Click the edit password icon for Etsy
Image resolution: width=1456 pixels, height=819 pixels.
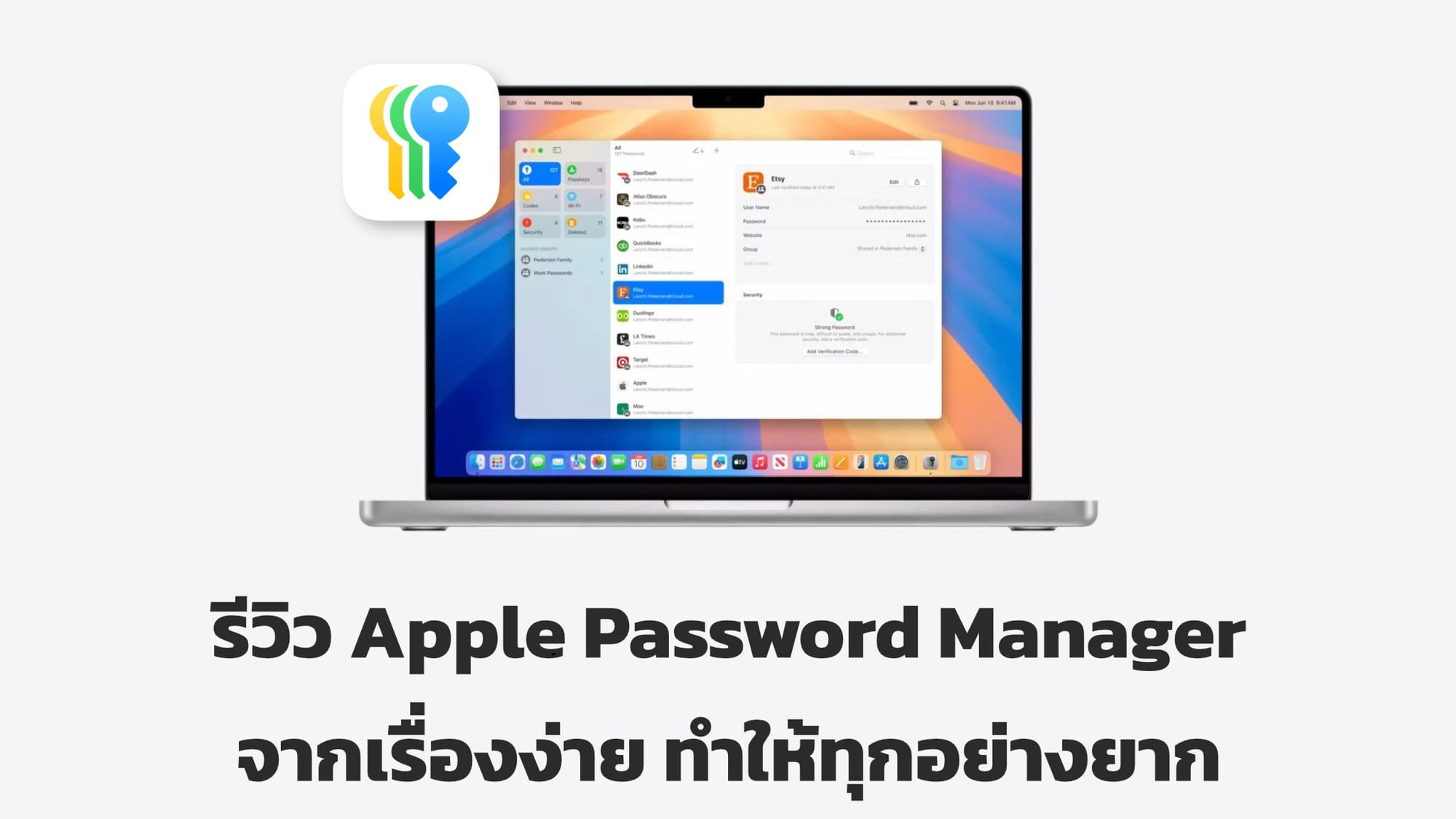click(894, 180)
